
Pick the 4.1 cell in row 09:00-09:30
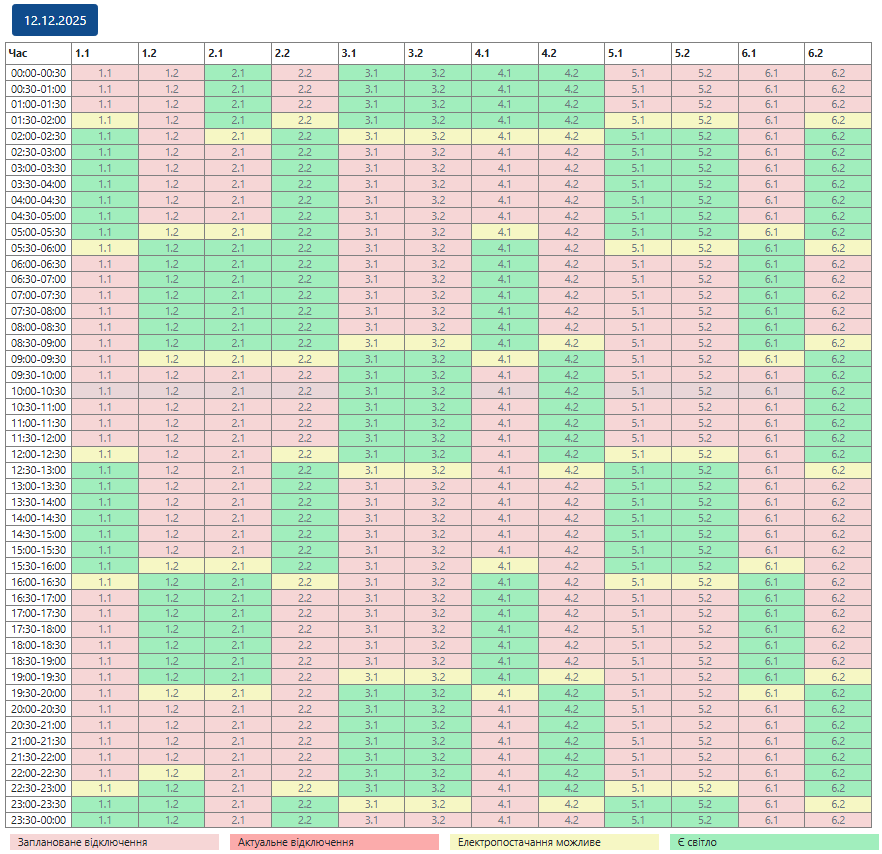point(505,358)
